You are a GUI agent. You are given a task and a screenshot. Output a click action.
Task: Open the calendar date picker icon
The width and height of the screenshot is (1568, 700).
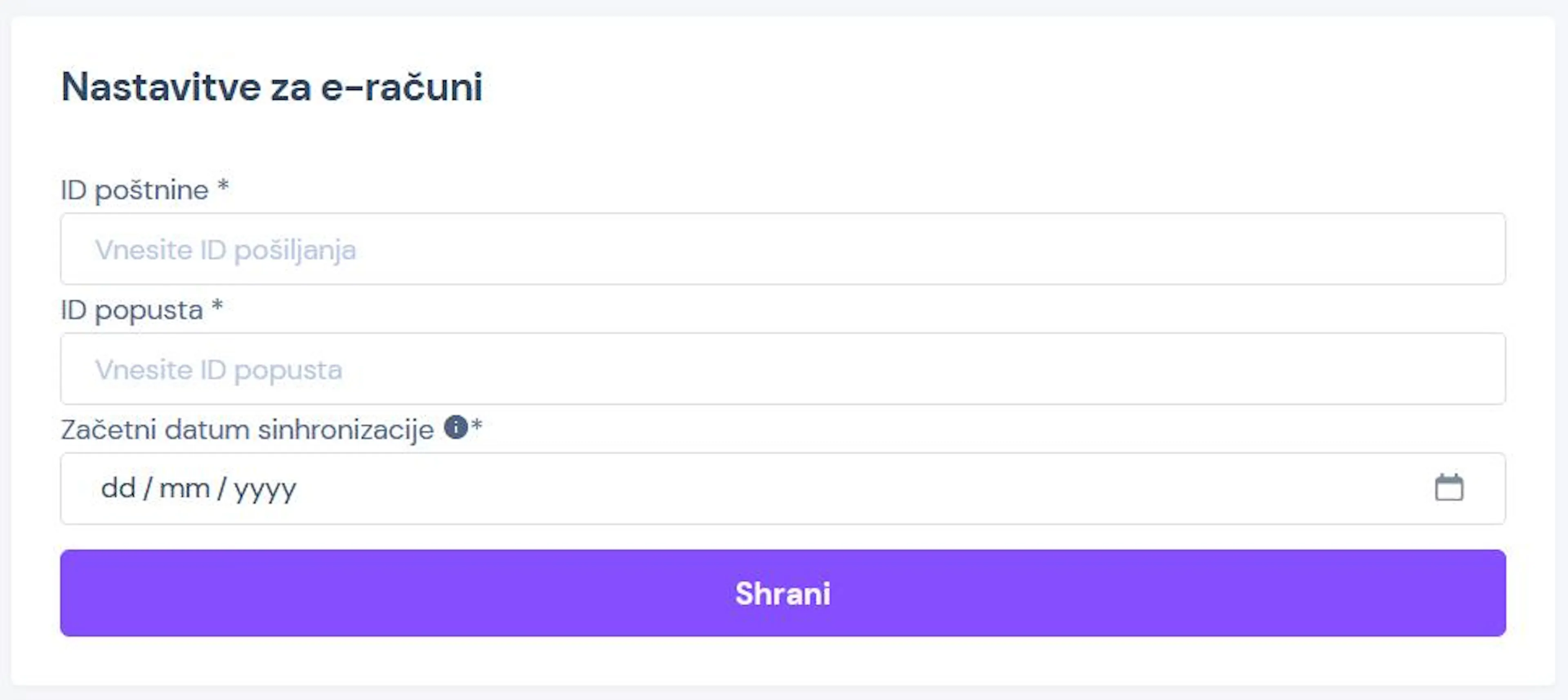pos(1449,488)
